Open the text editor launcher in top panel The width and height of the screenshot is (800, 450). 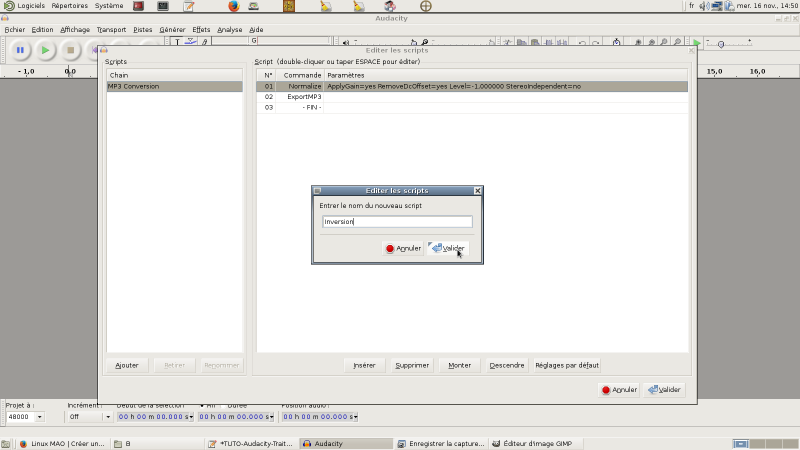[189, 6]
